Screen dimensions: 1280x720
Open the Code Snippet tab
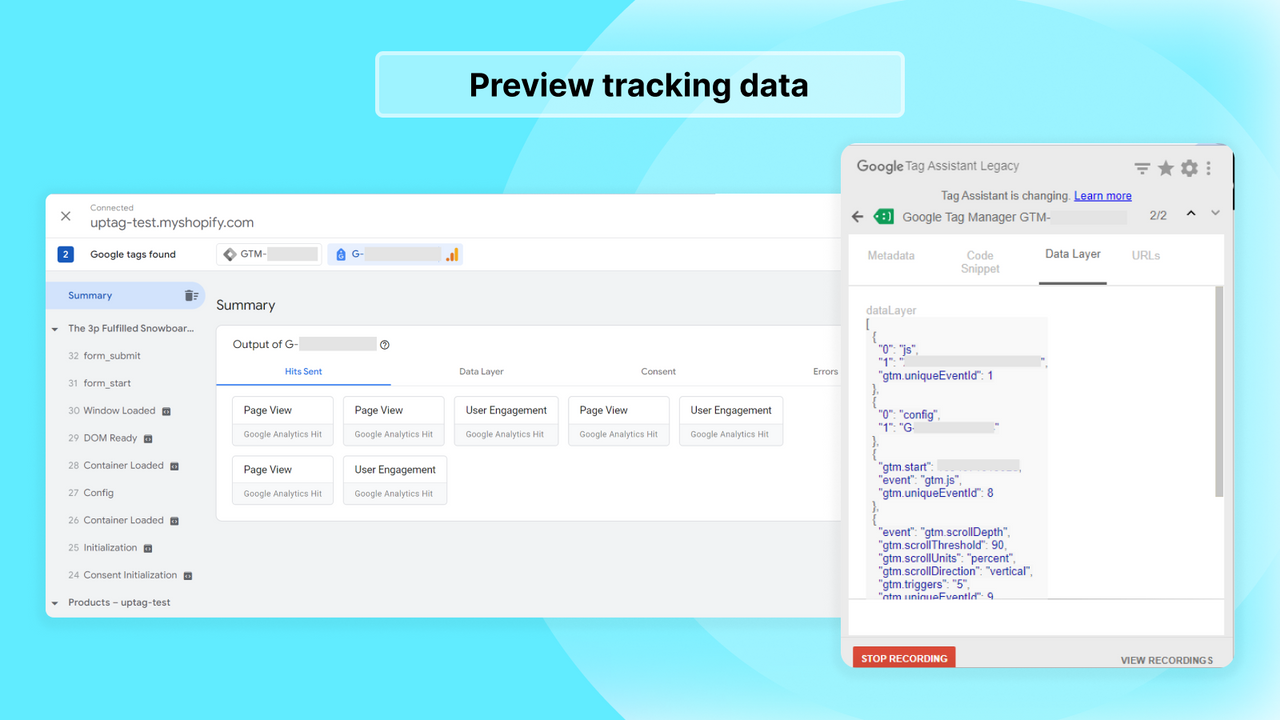(980, 262)
